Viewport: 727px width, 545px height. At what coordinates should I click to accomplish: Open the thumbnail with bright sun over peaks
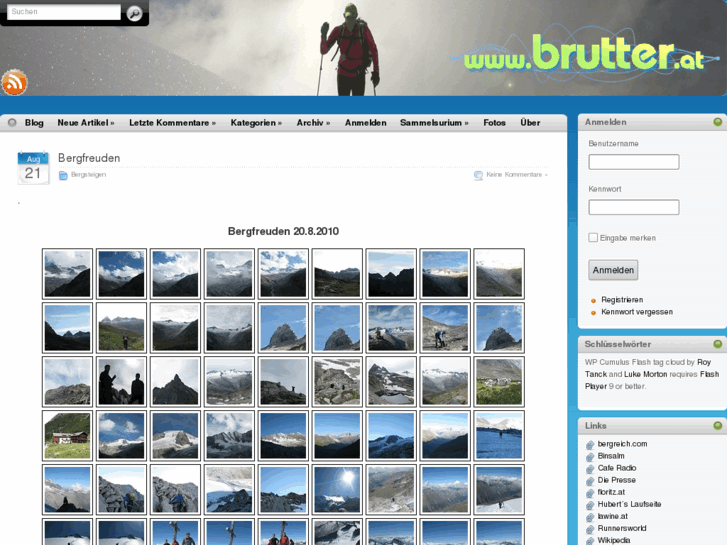click(x=337, y=489)
